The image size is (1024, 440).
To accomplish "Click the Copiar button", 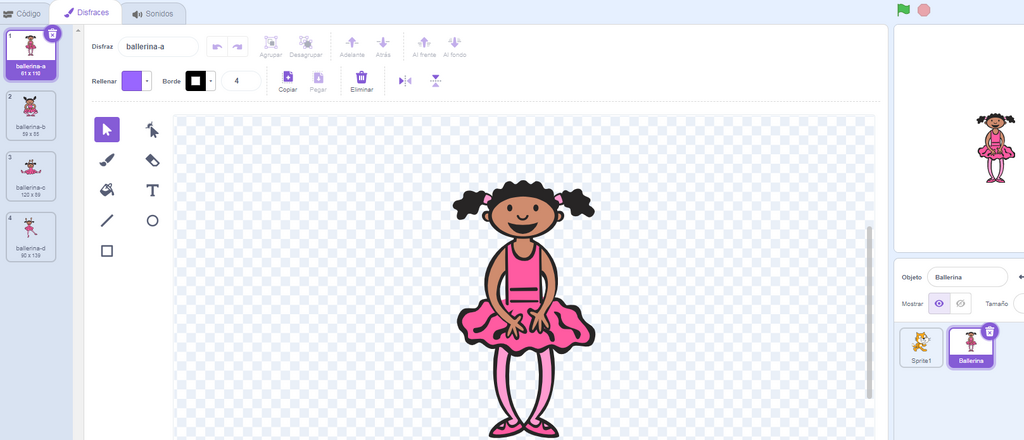I will [x=288, y=78].
